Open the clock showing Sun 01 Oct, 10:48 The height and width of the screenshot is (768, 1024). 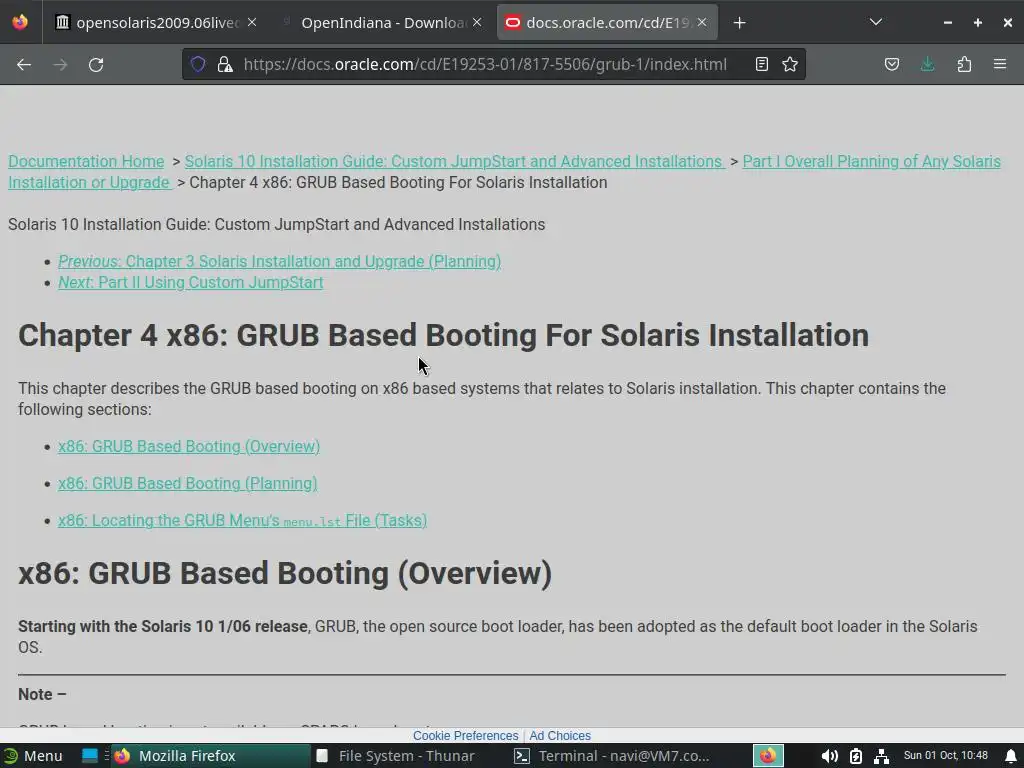tap(946, 756)
